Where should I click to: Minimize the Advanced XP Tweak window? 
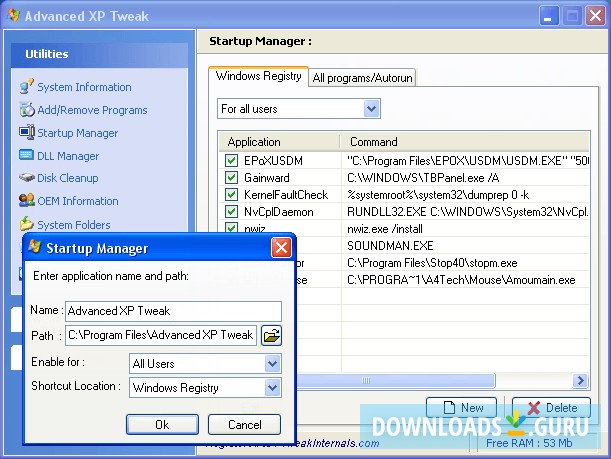tap(549, 16)
